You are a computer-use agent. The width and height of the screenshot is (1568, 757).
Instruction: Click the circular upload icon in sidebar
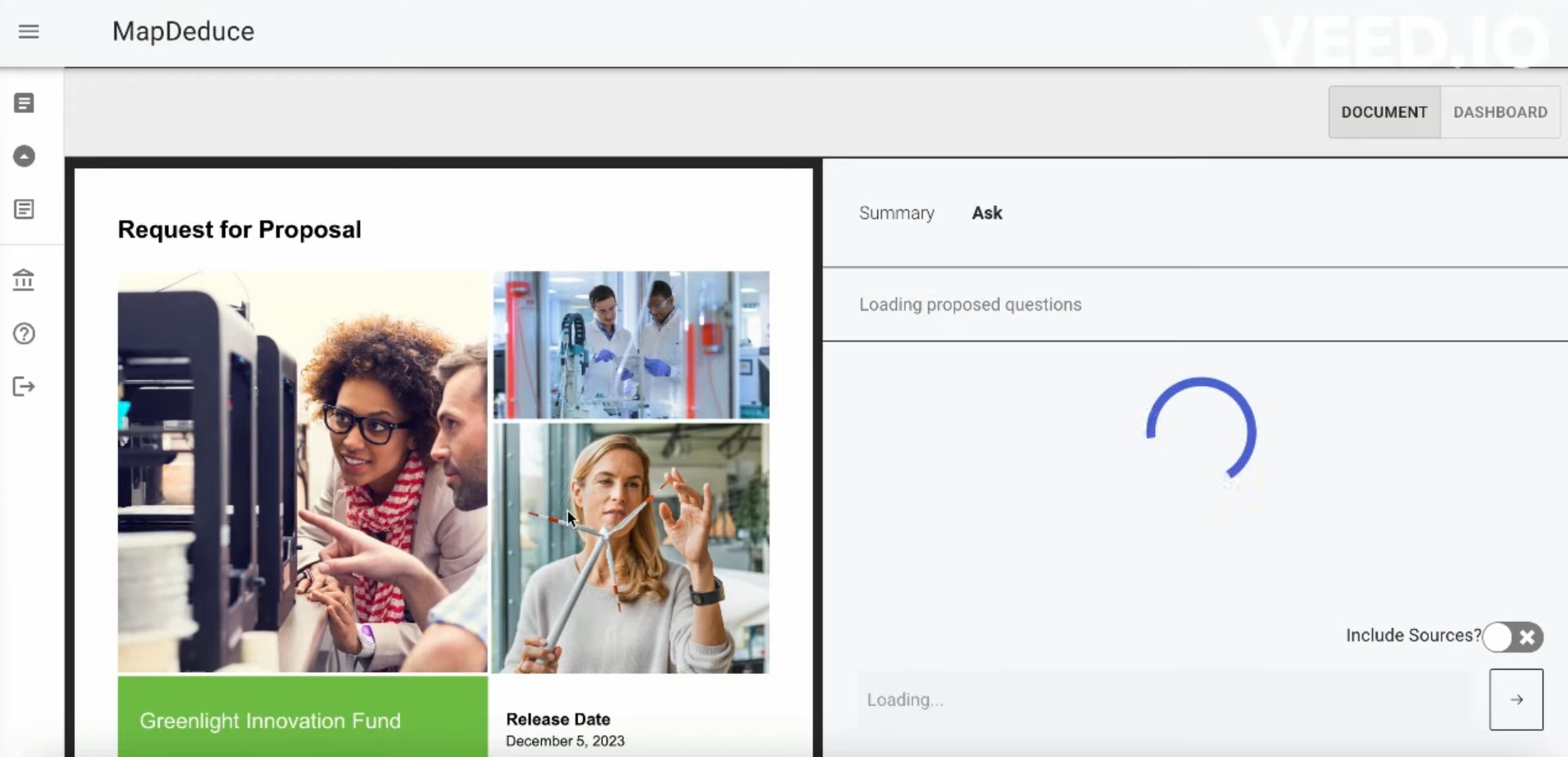[x=24, y=156]
